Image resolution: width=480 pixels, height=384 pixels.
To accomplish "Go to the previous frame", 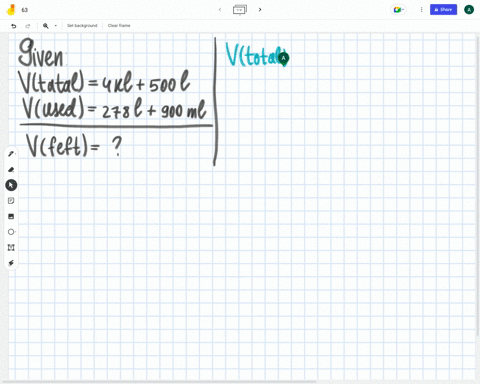I will 220,10.
